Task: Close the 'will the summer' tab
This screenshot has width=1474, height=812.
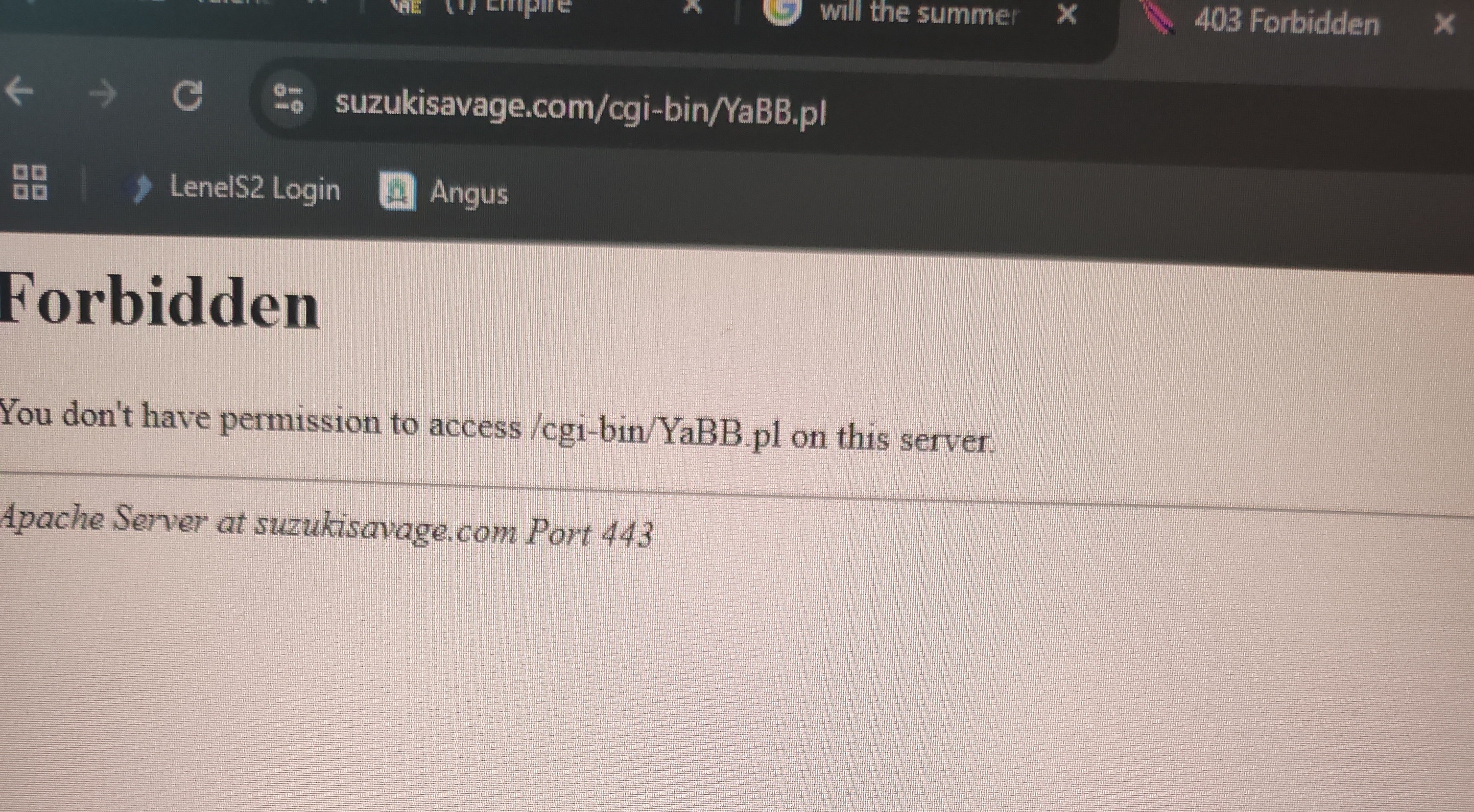Action: [x=1067, y=15]
